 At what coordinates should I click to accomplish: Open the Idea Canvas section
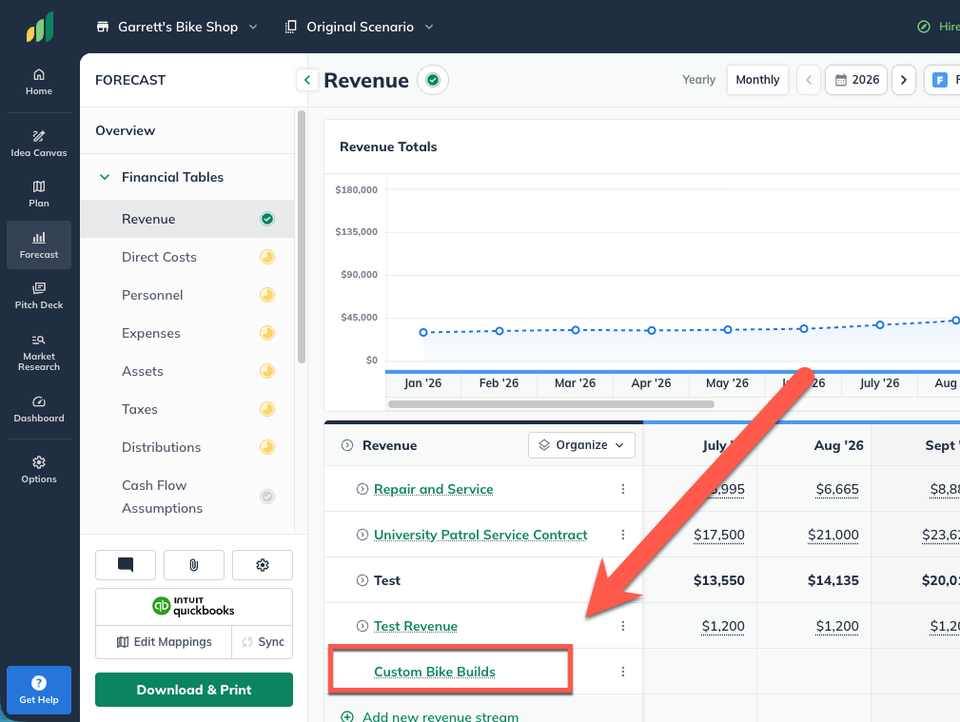click(x=39, y=144)
